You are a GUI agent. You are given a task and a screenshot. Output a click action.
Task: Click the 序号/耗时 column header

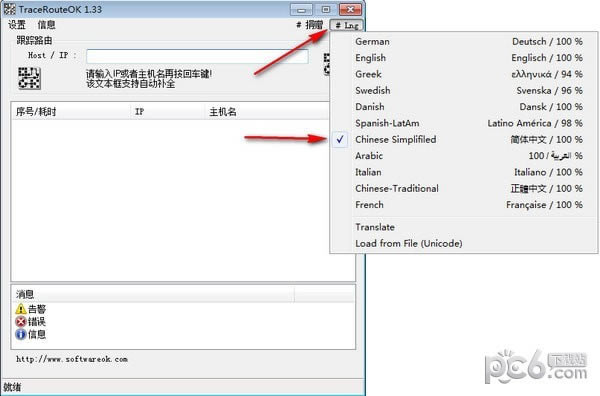tap(71, 112)
